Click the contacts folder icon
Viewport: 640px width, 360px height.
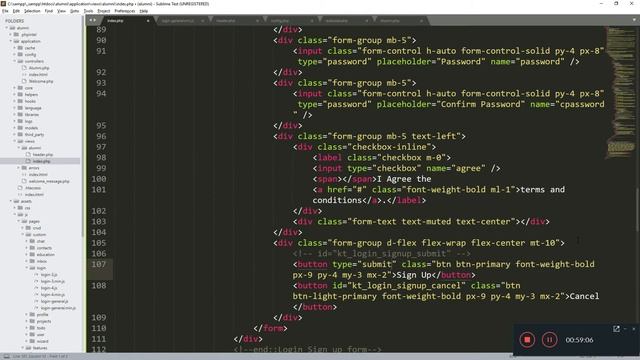pyautogui.click(x=32, y=248)
